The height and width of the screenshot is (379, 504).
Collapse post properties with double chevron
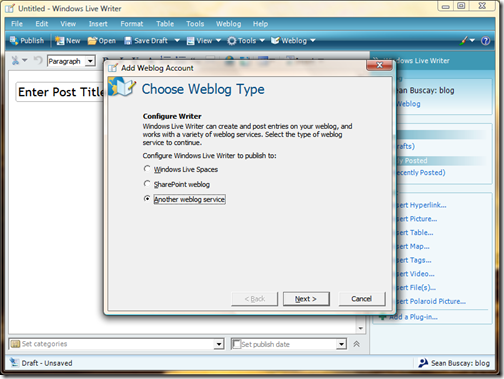(356, 344)
